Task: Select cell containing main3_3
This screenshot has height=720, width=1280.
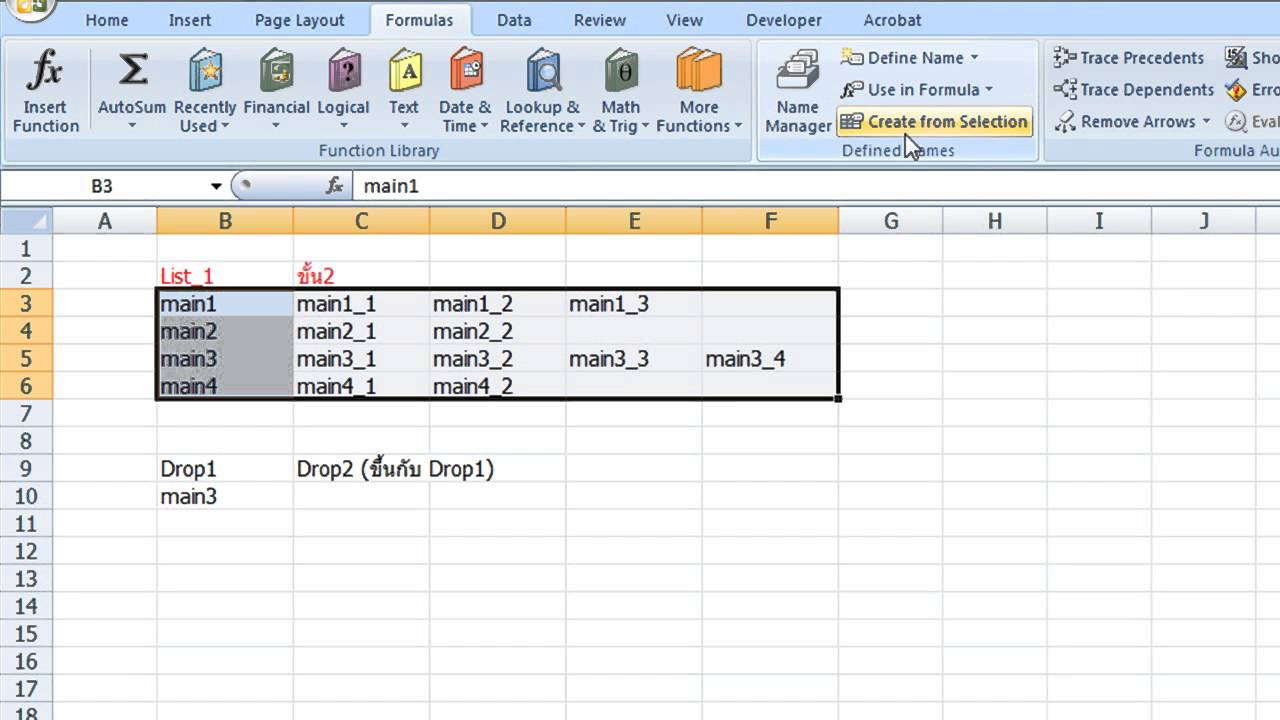Action: (x=634, y=359)
